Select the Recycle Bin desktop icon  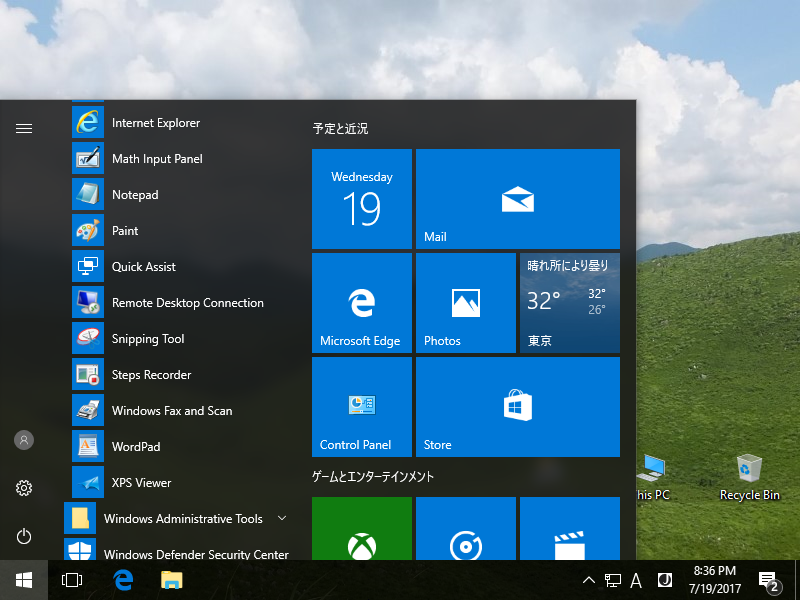click(749, 478)
